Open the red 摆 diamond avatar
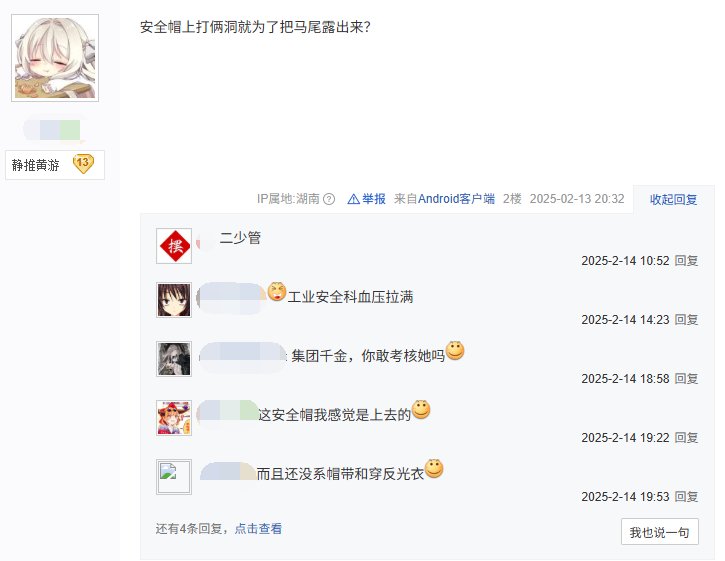The width and height of the screenshot is (725, 561). click(x=174, y=246)
